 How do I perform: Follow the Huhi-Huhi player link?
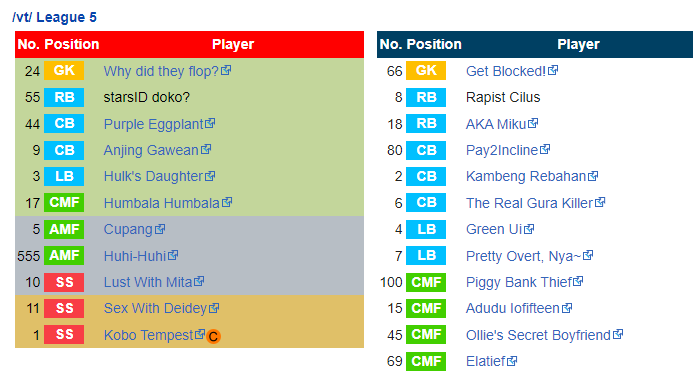coord(135,256)
